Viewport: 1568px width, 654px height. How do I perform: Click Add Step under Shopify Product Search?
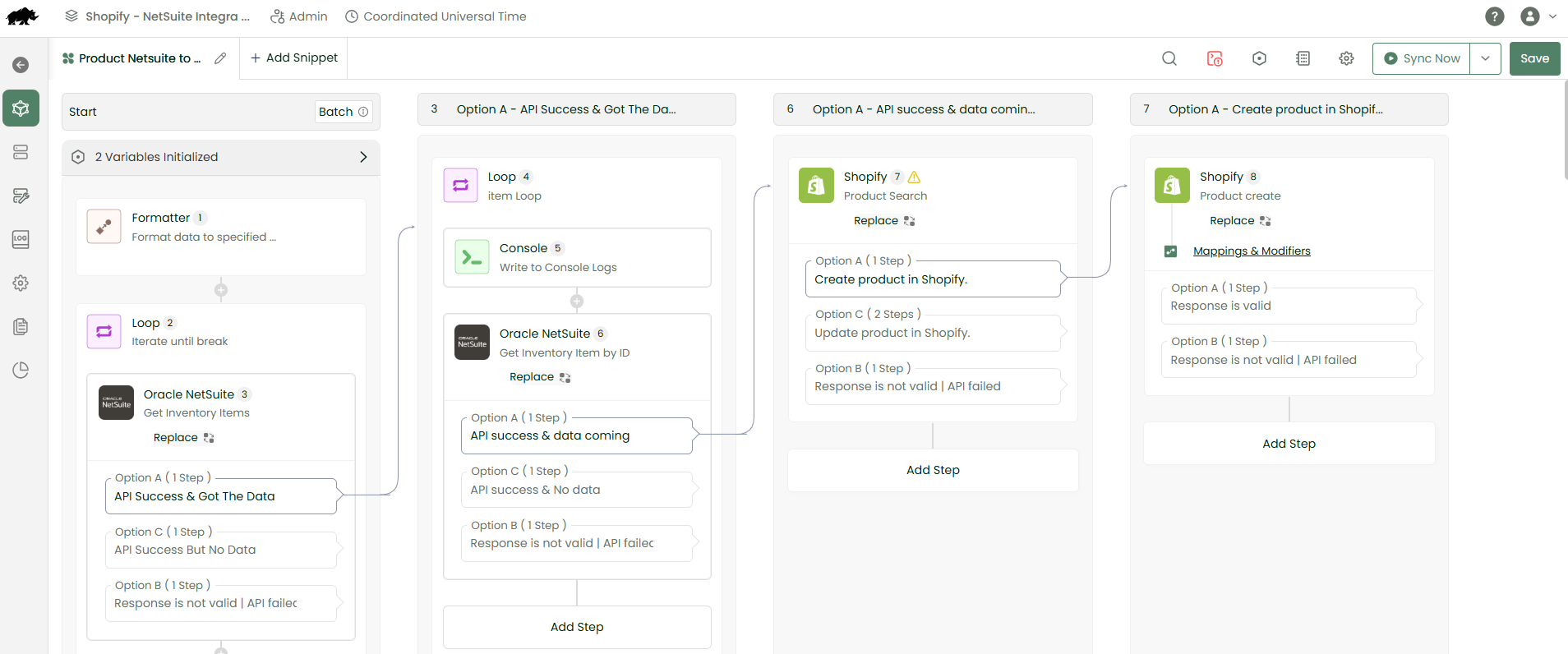(x=933, y=470)
